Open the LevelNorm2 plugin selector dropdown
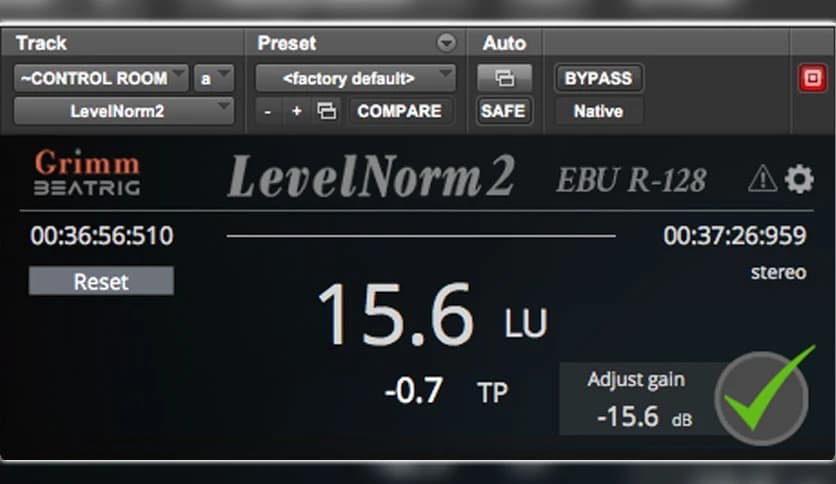Image resolution: width=836 pixels, height=484 pixels. click(124, 111)
